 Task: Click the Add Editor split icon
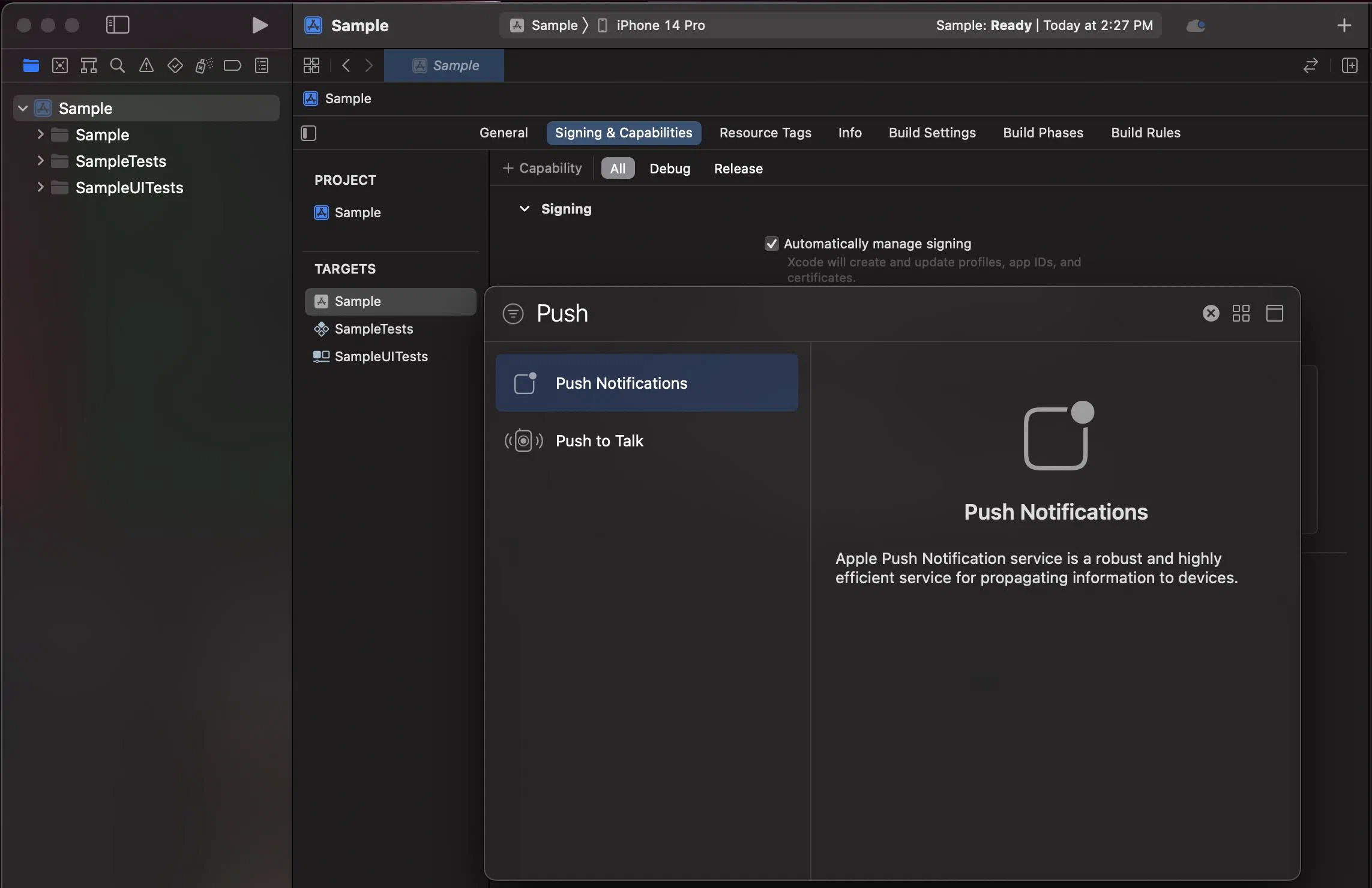(1349, 65)
